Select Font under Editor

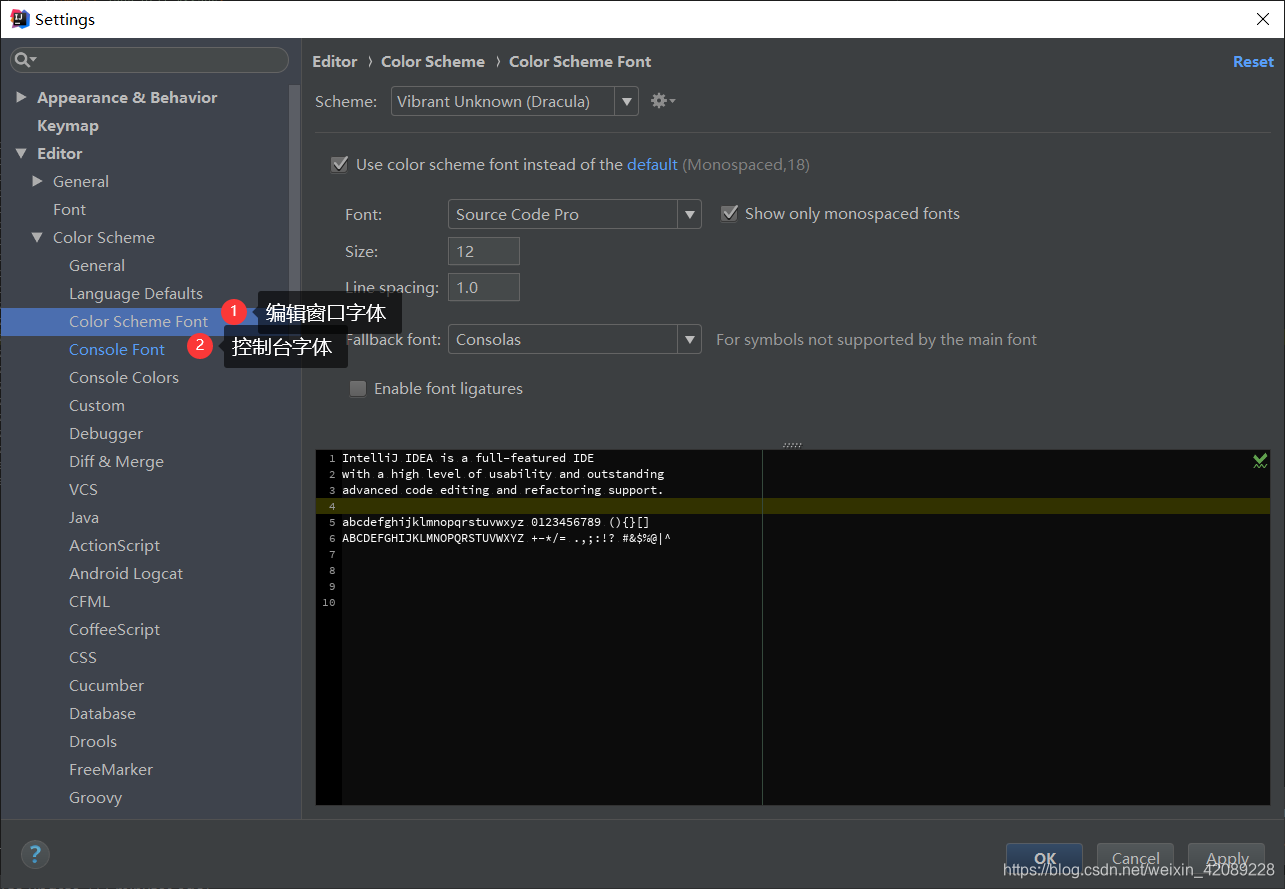pos(69,209)
